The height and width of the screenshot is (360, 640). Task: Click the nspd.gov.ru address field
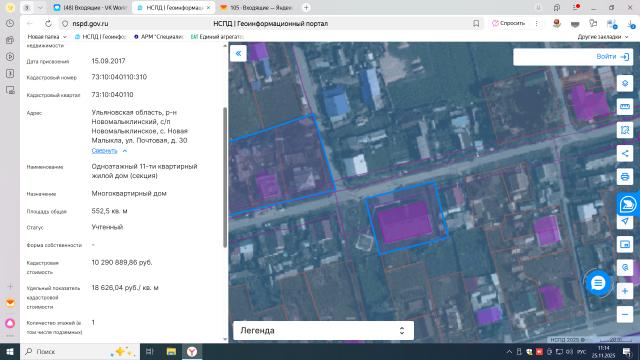click(x=90, y=24)
